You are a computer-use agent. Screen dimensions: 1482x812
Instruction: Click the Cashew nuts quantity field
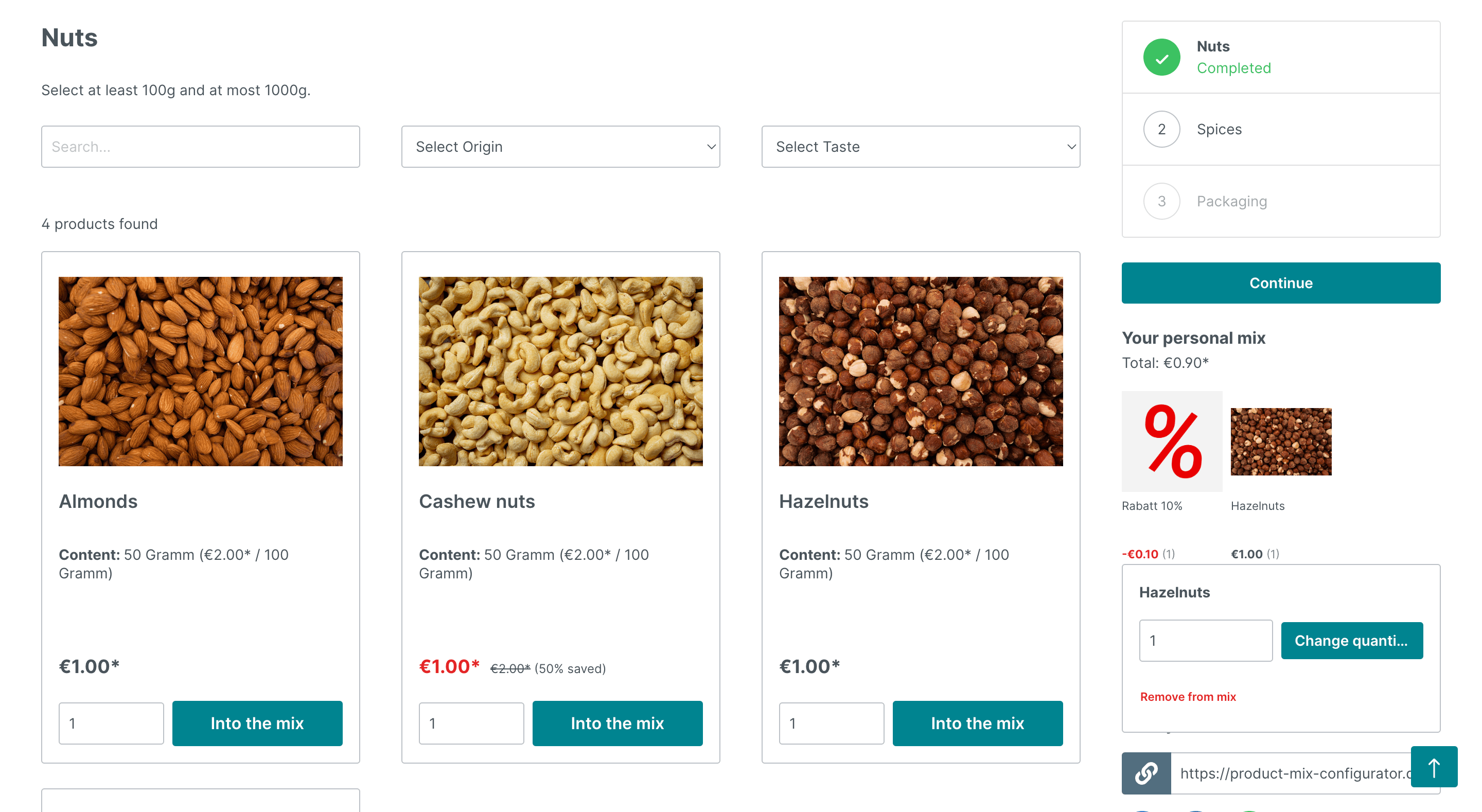[471, 723]
